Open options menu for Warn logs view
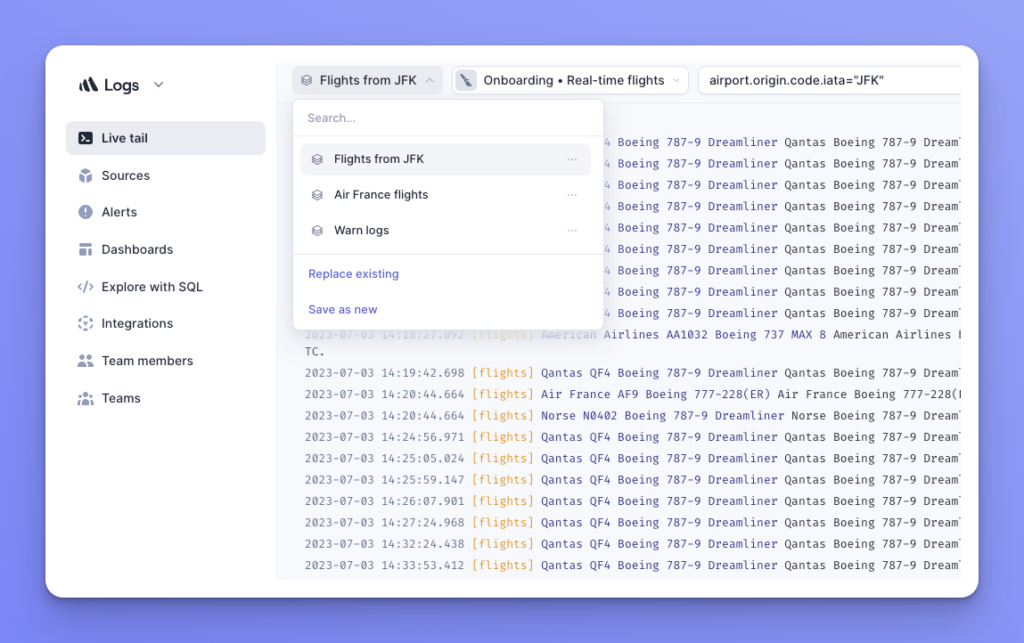 573,230
